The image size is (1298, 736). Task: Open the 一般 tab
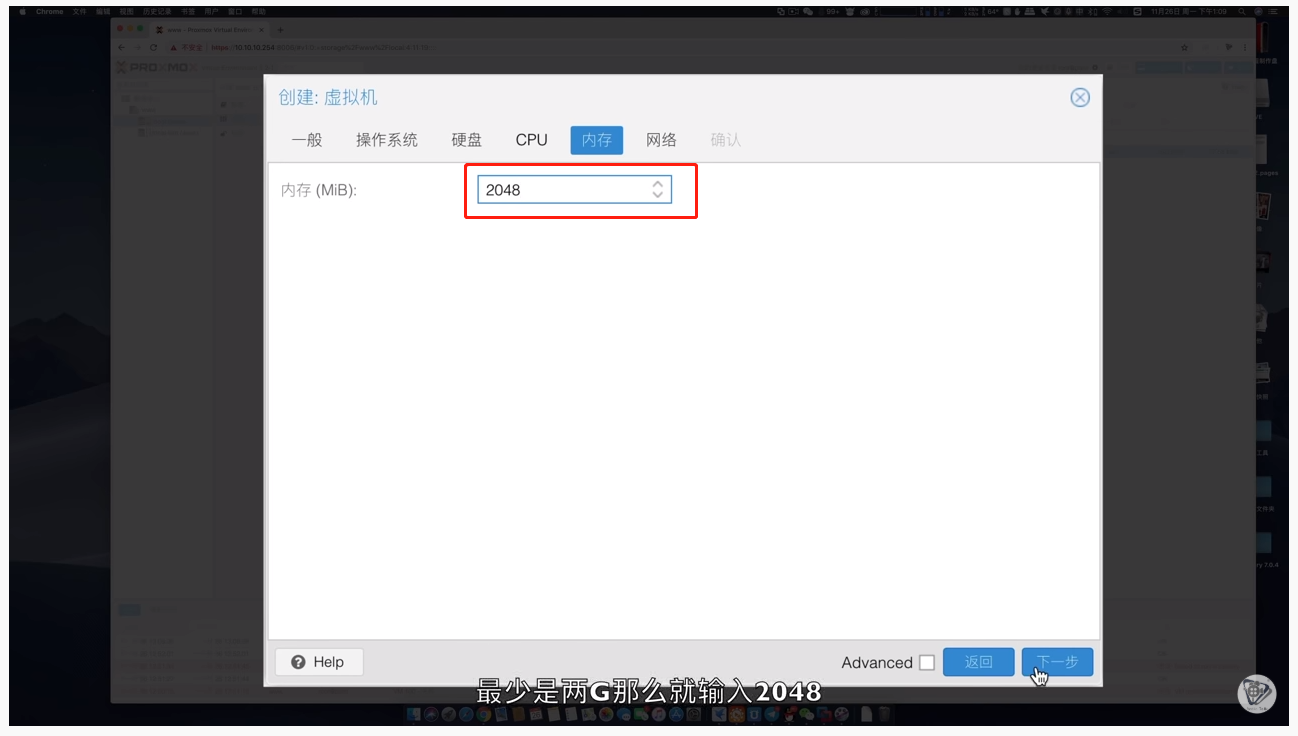click(x=307, y=140)
